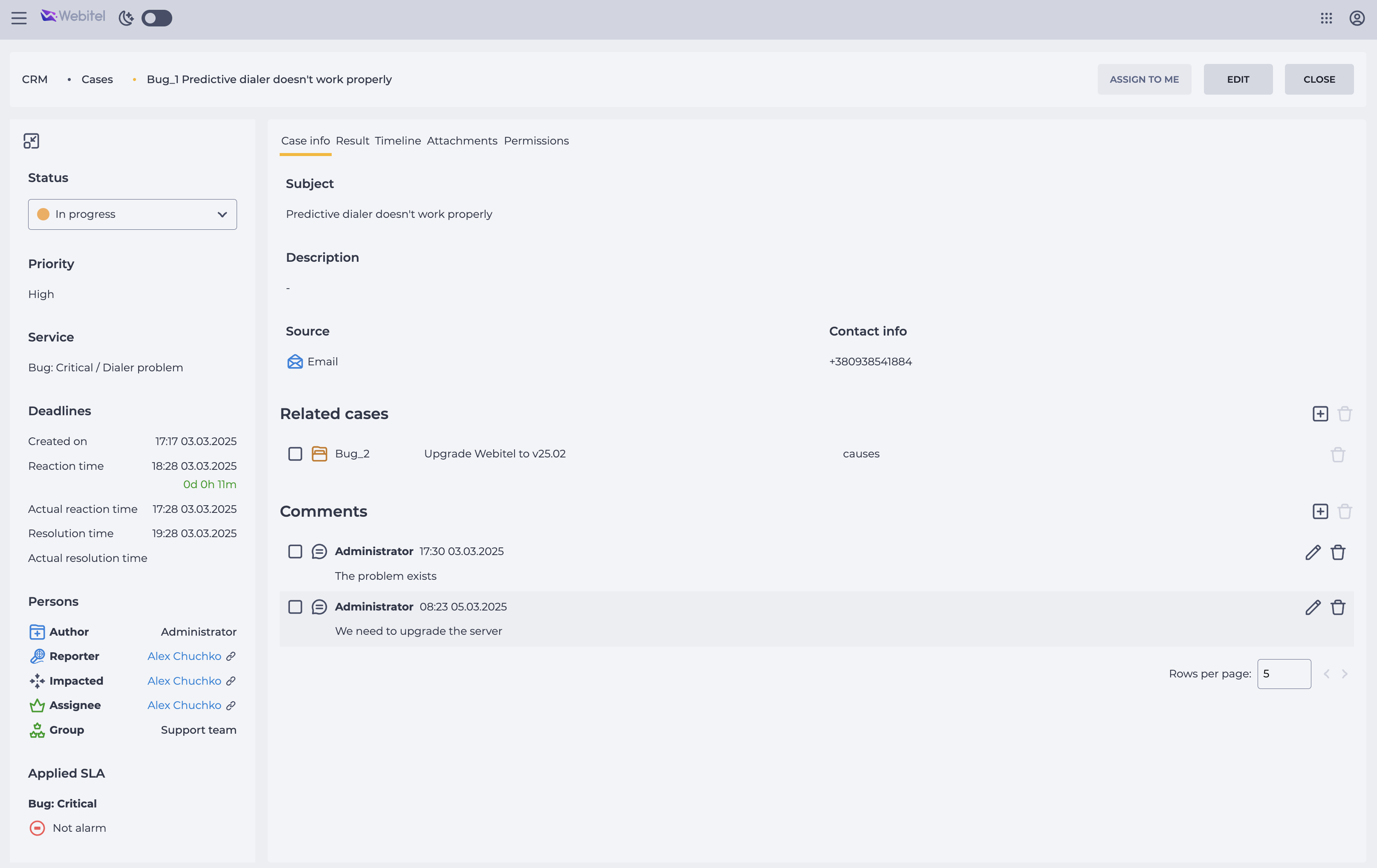Image resolution: width=1377 pixels, height=868 pixels.
Task: Collapse the side panel icon
Action: [31, 141]
